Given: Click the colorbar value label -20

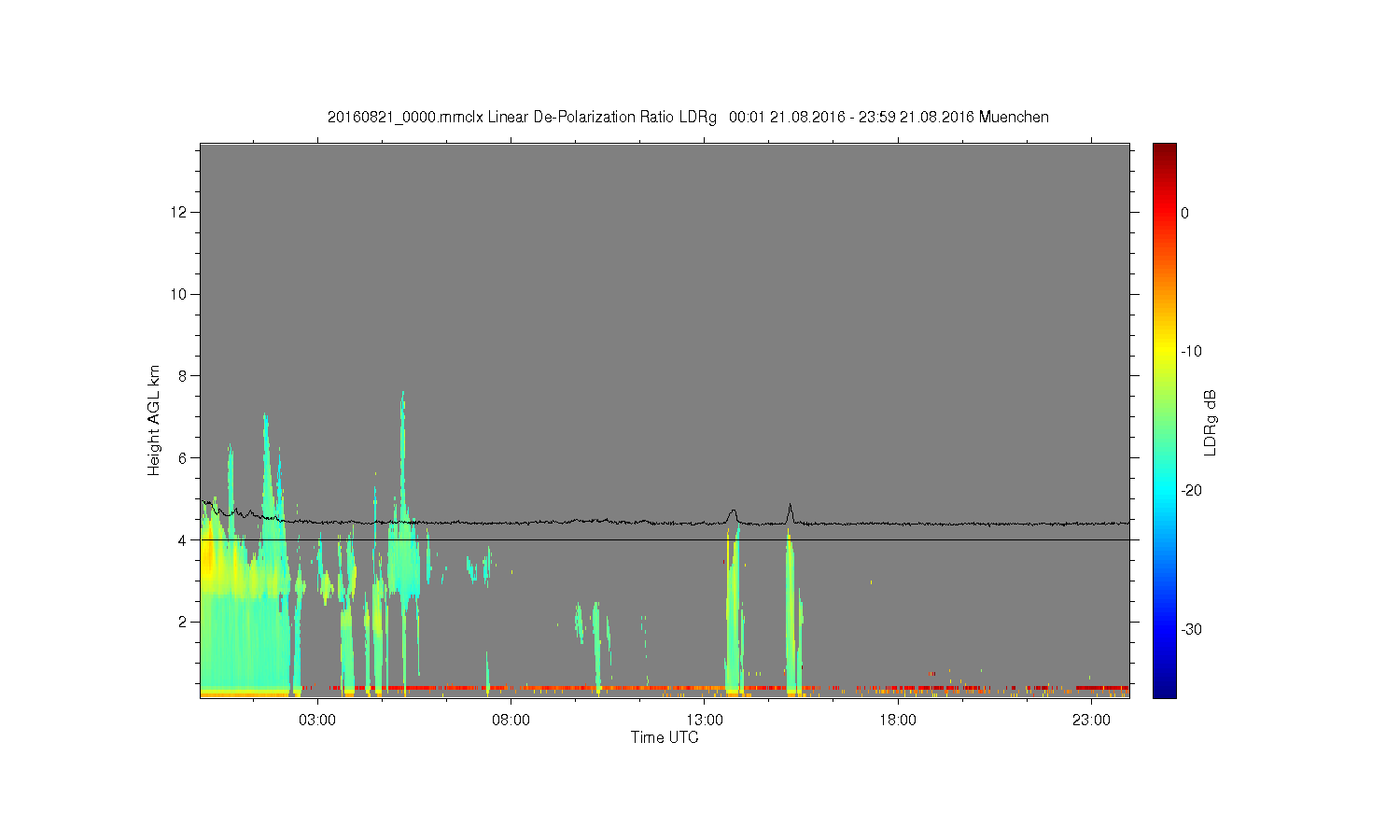Looking at the screenshot, I should click(x=1191, y=491).
